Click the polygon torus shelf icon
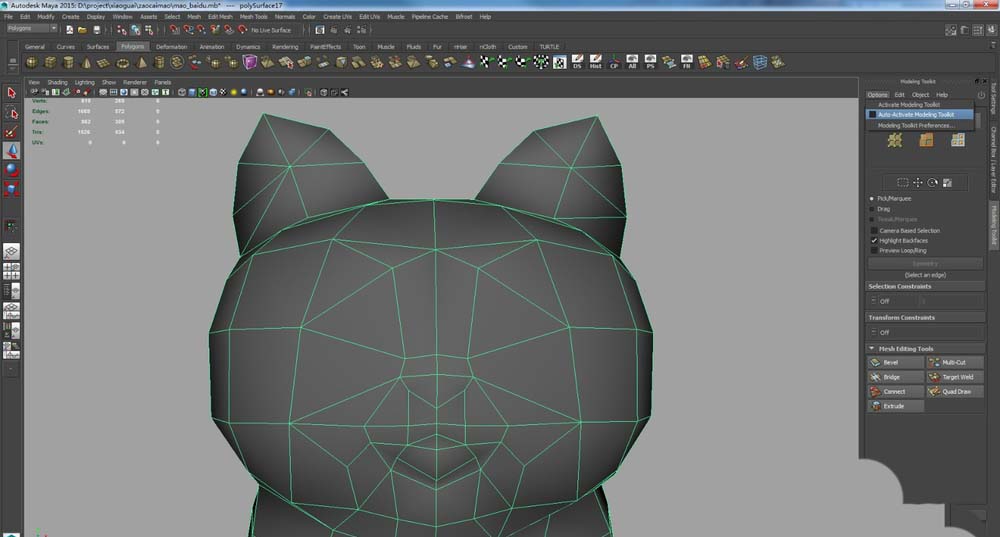 tap(121, 63)
